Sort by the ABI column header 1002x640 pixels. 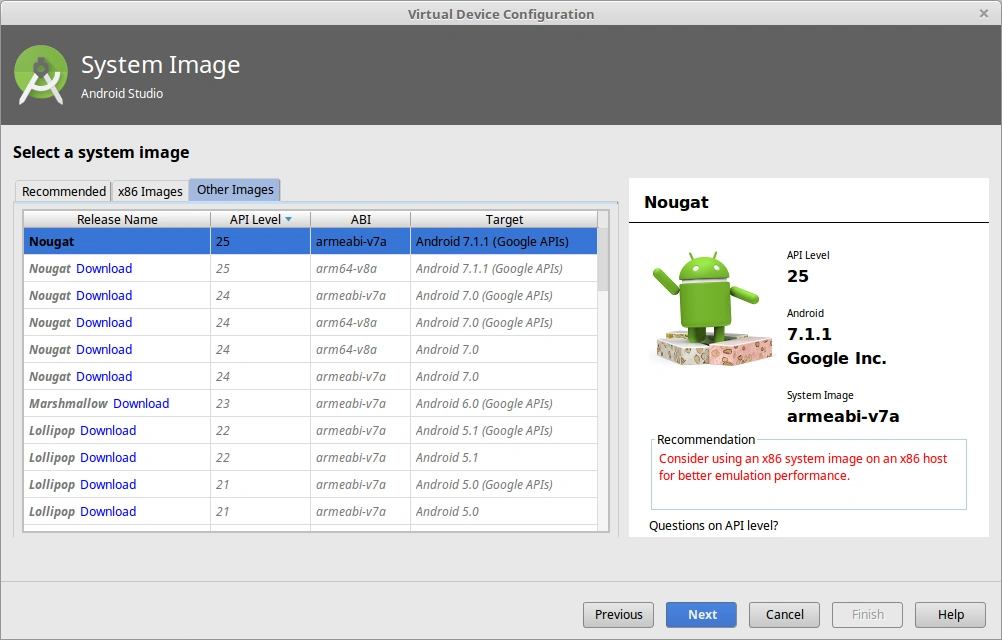(360, 219)
